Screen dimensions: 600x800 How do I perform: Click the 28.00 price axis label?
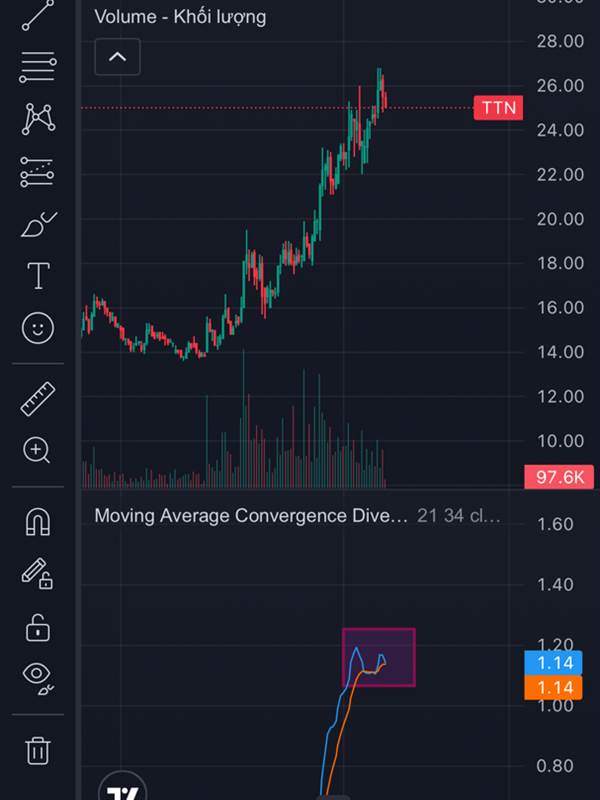560,41
